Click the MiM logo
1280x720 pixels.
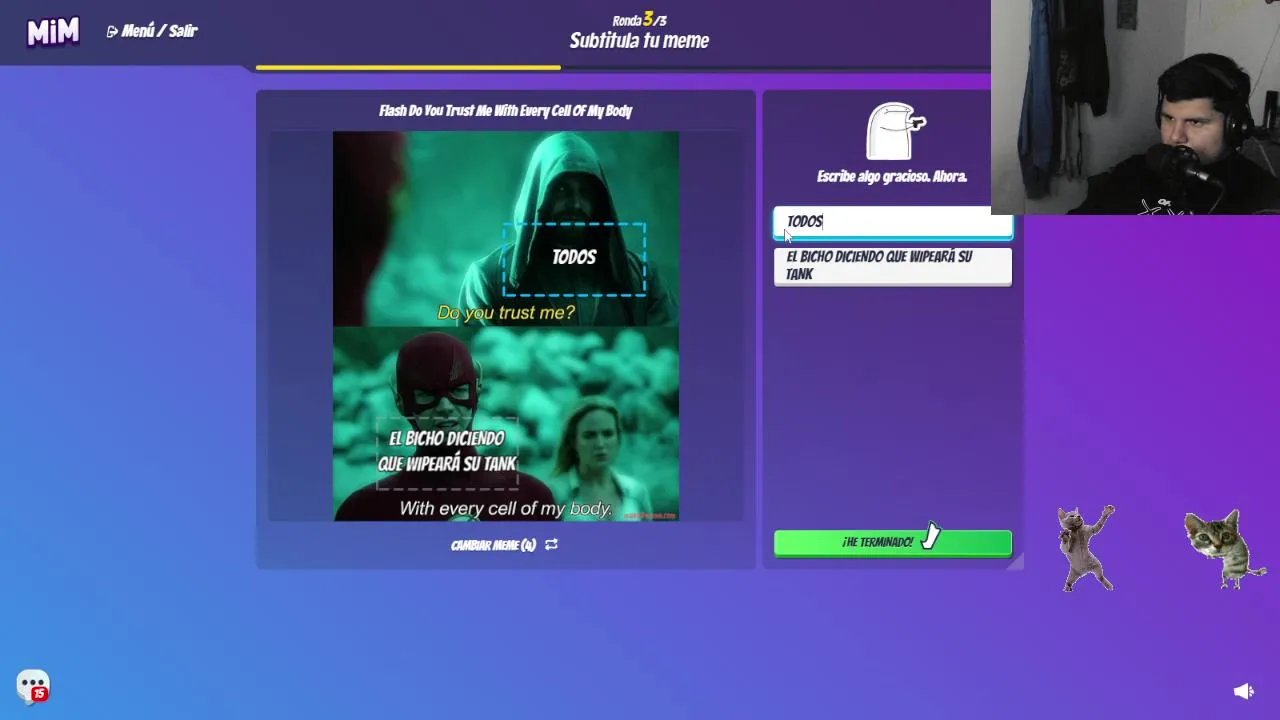coord(53,32)
